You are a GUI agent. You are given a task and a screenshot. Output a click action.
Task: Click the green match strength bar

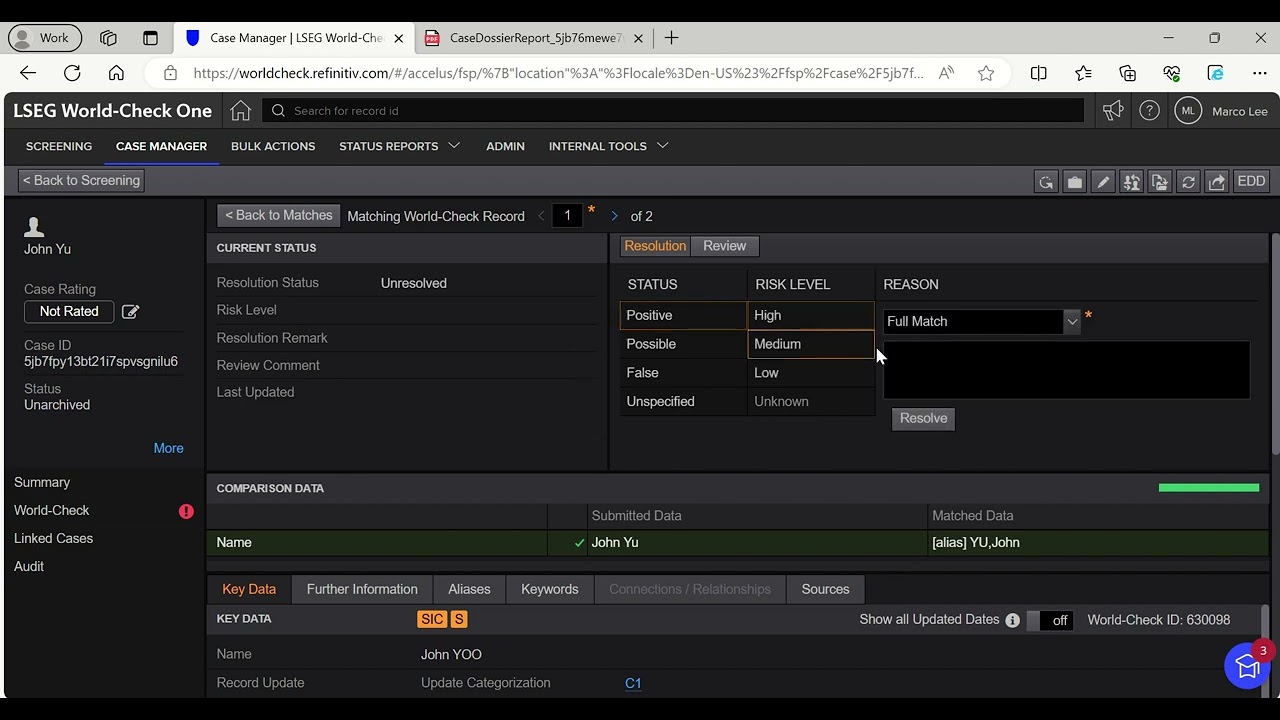[x=1209, y=488]
